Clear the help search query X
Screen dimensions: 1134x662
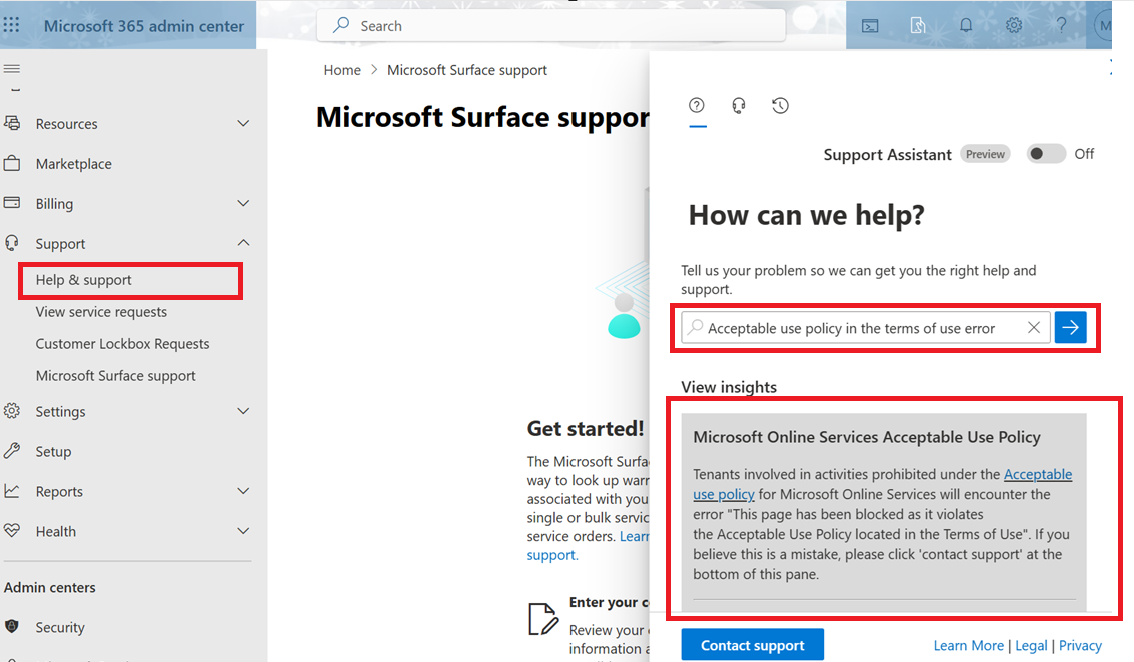(1034, 328)
